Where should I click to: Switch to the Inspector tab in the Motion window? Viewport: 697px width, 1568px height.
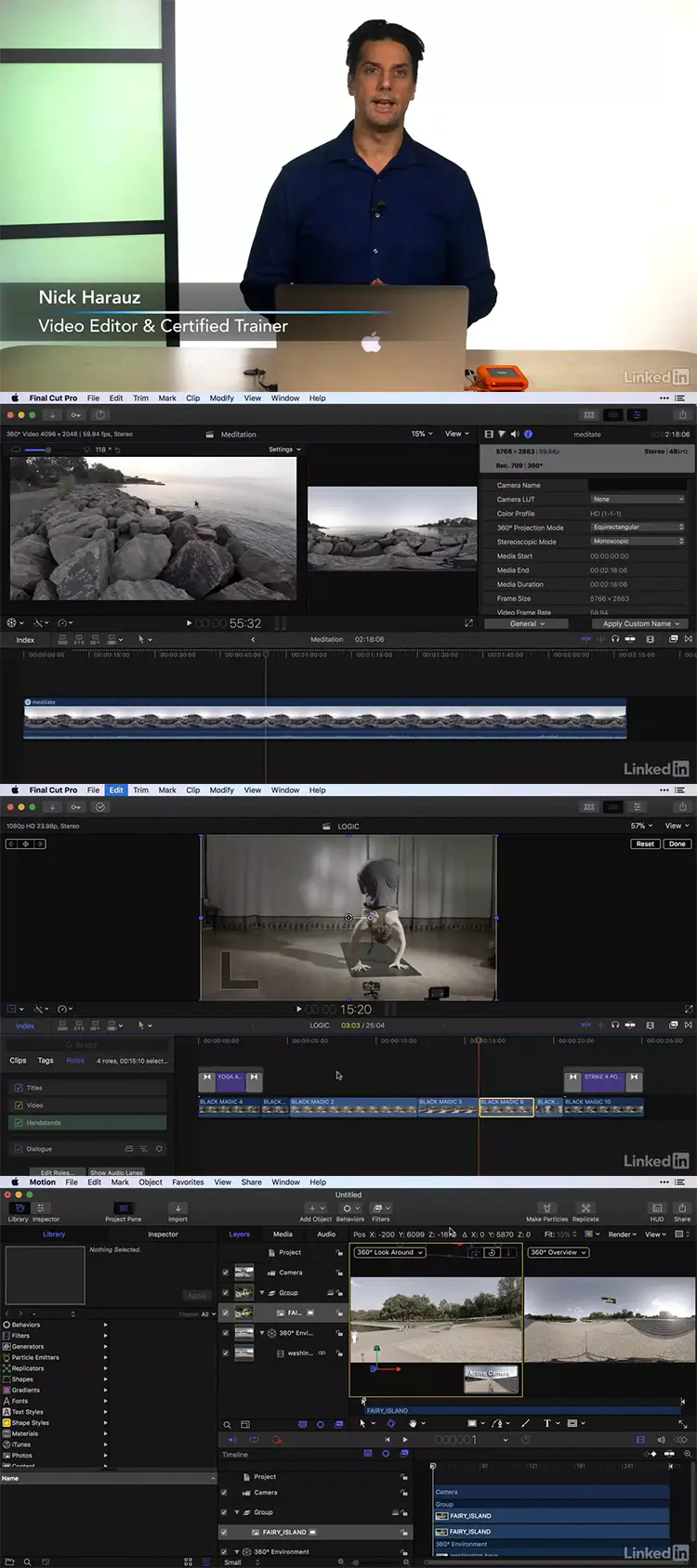coord(163,1235)
